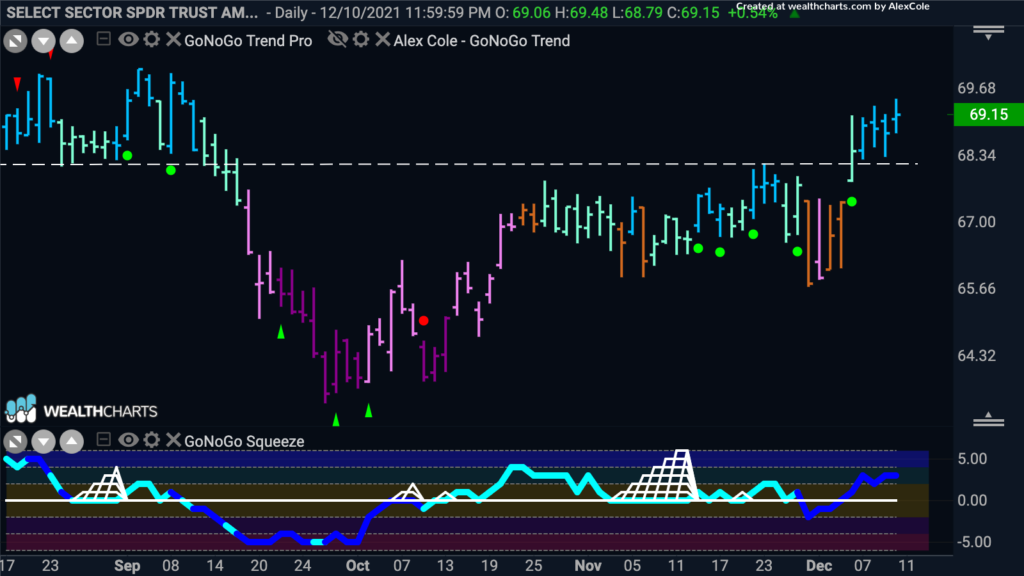Open settings gear for GoNoGo Squeeze
The width and height of the screenshot is (1024, 576).
point(152,440)
